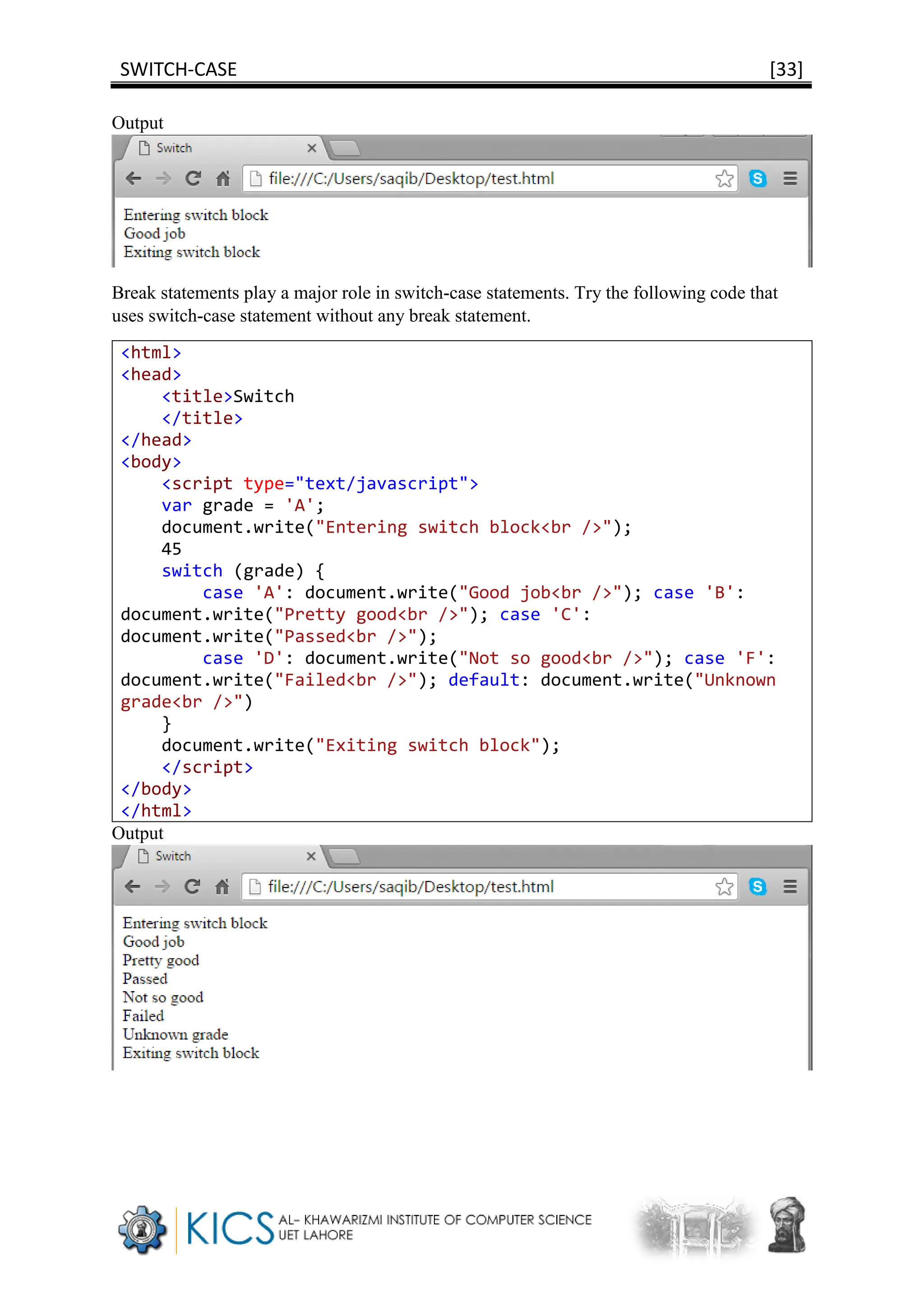924x1307 pixels.
Task: Bookmark star in top browser address bar
Action: (x=724, y=179)
